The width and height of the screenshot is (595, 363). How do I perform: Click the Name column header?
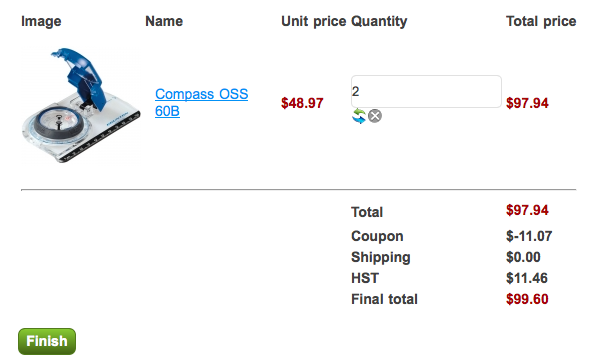pos(164,21)
